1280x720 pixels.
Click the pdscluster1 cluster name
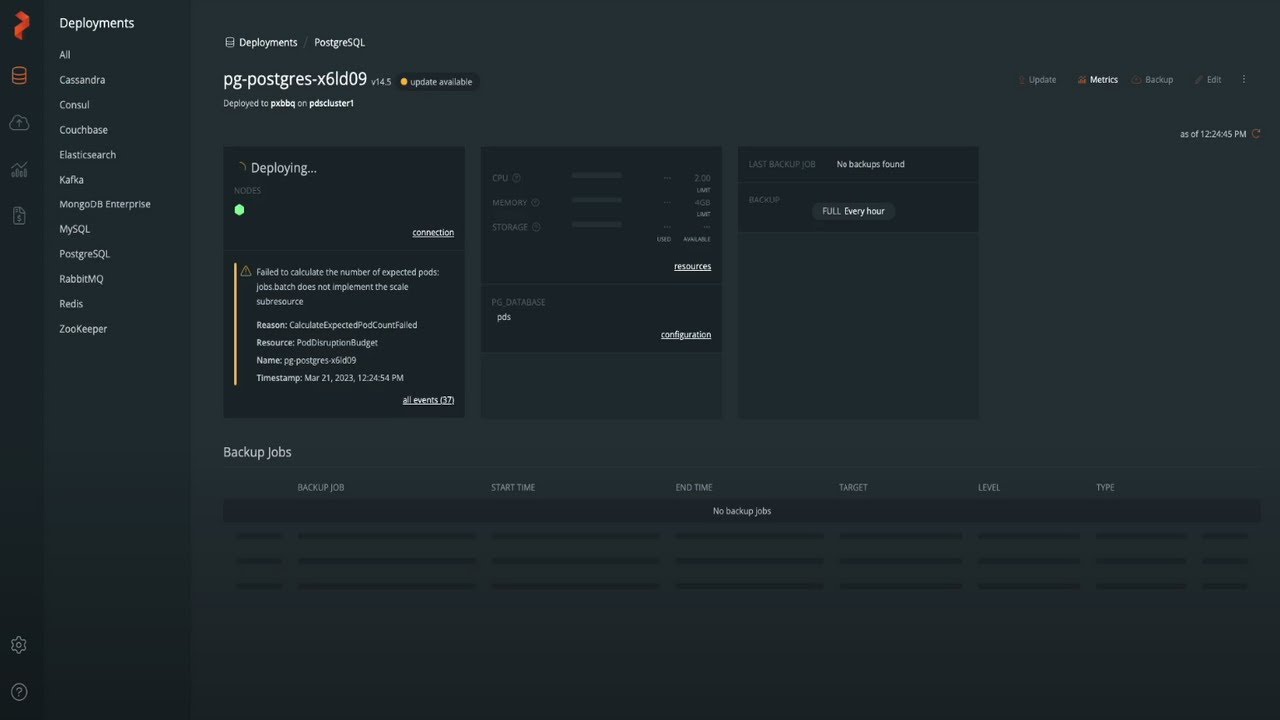pos(332,103)
